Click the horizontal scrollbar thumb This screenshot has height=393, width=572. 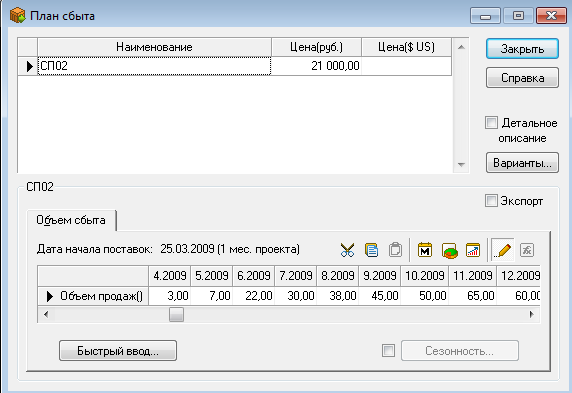(176, 315)
